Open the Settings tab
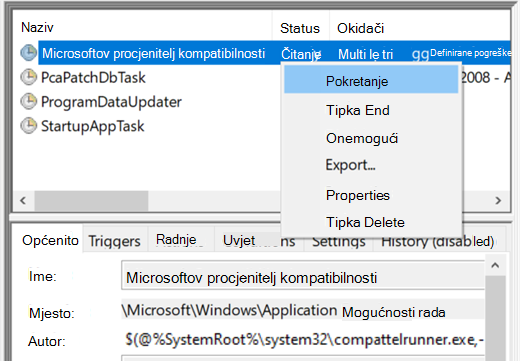This screenshot has width=520, height=361. pos(339,242)
